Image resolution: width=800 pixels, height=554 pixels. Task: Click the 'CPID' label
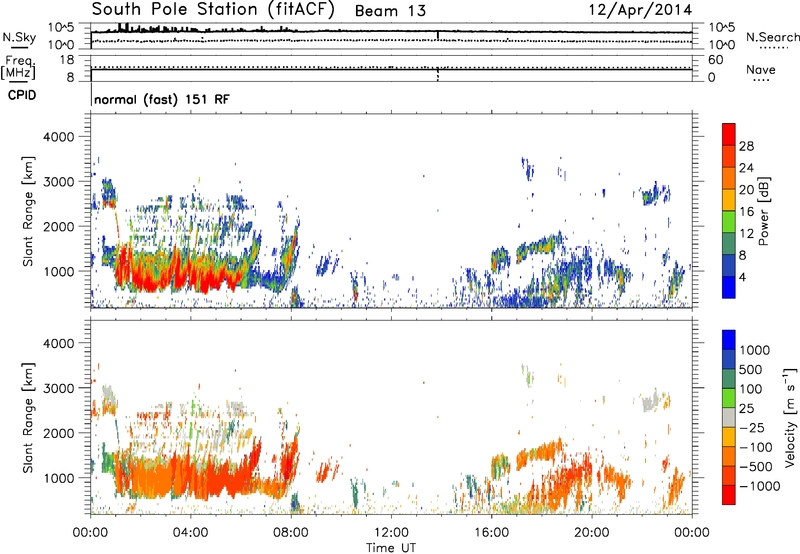click(x=22, y=95)
